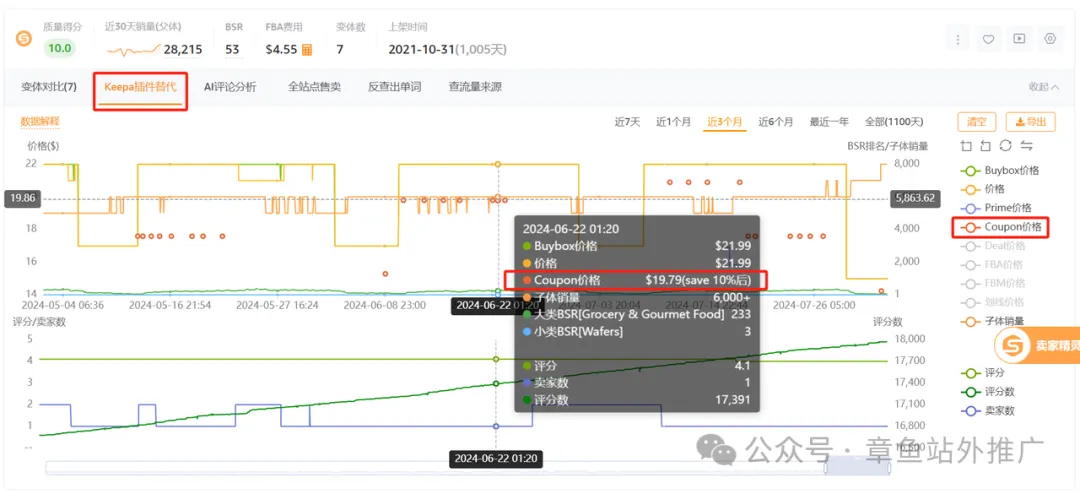1080x494 pixels.
Task: Select the 最近一年 time range
Action: [829, 122]
